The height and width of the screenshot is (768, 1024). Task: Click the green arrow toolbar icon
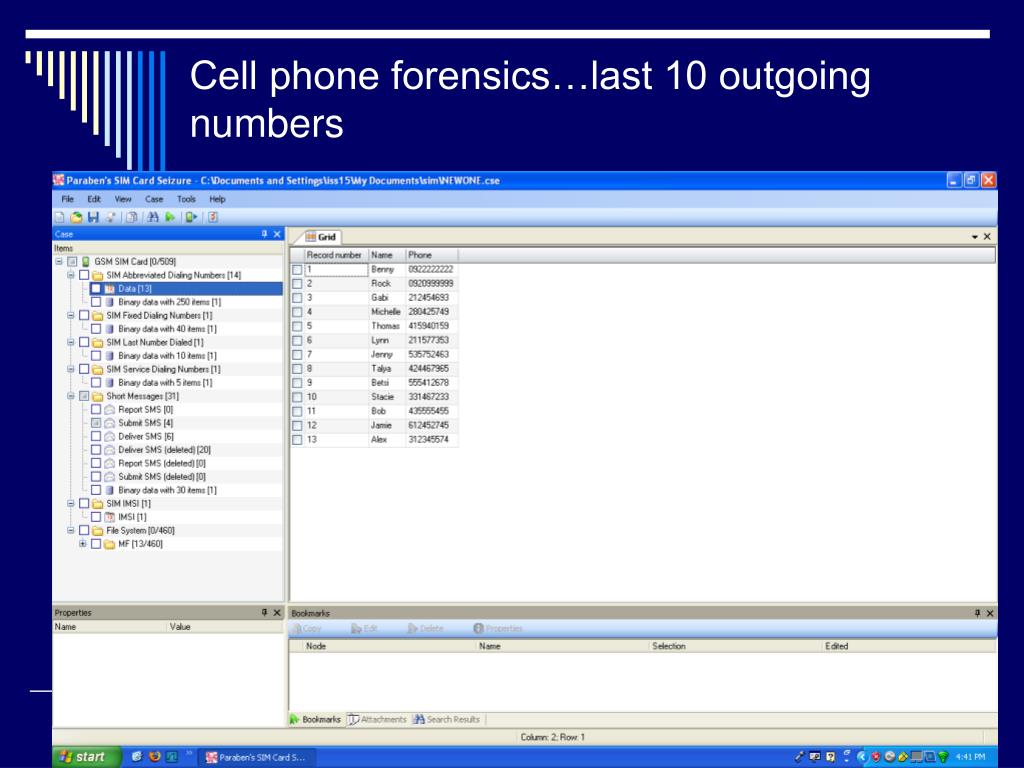click(x=170, y=217)
